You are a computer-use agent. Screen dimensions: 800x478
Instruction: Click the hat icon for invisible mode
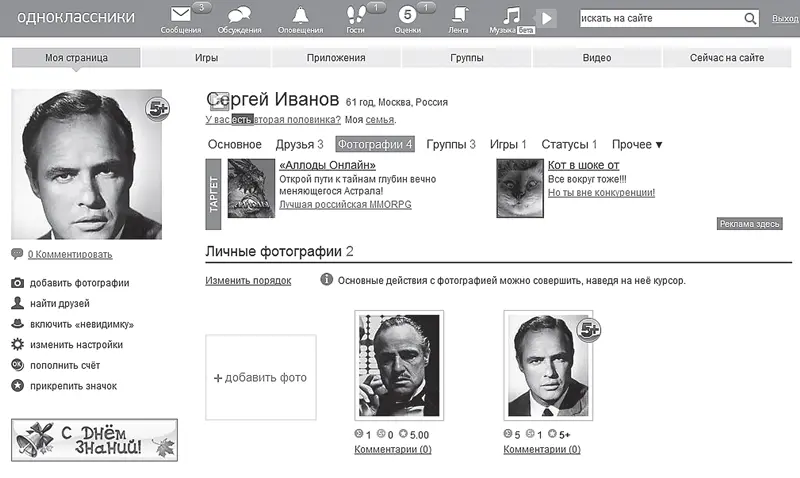pyautogui.click(x=17, y=323)
